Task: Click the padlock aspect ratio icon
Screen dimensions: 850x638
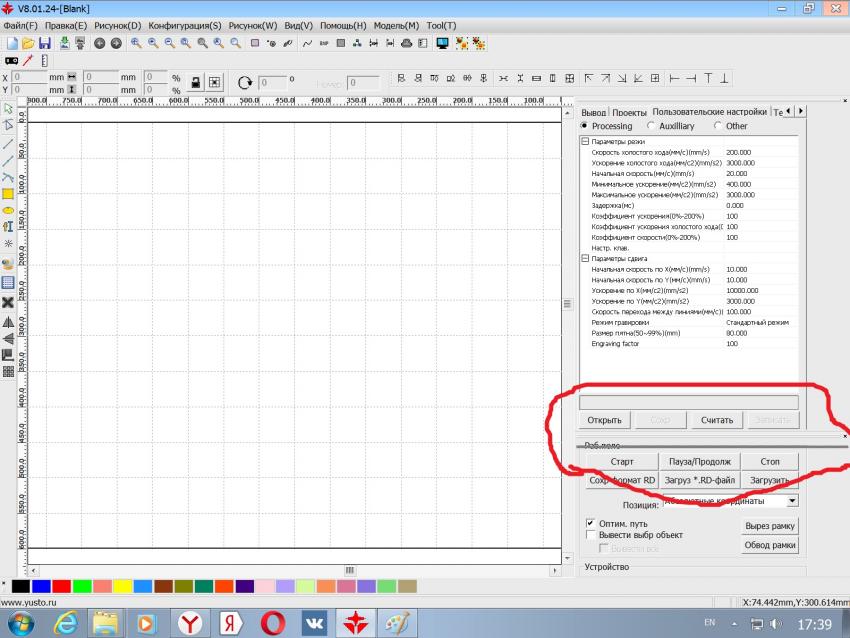Action: 196,82
